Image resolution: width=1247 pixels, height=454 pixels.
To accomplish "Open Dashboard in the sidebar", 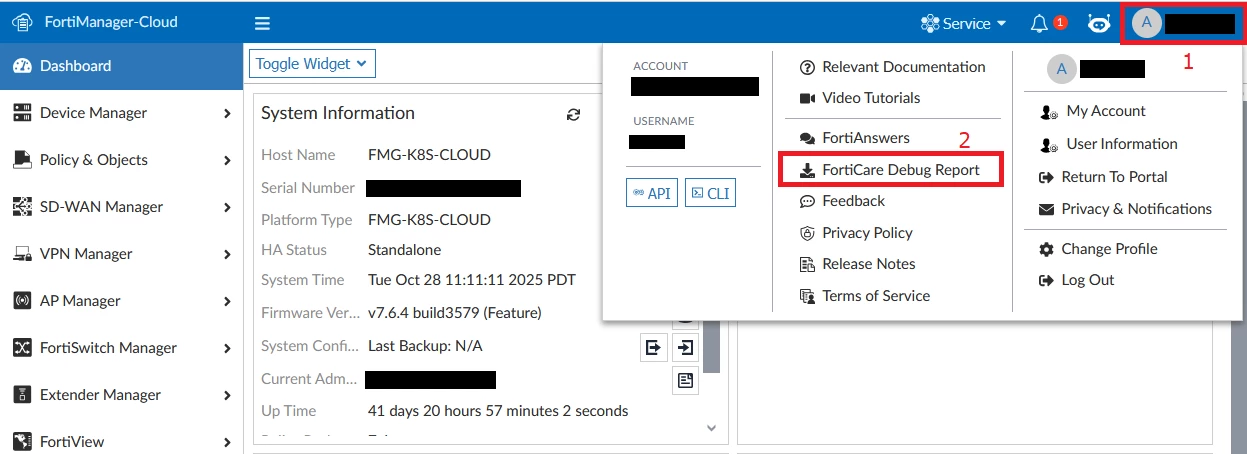I will pyautogui.click(x=121, y=66).
